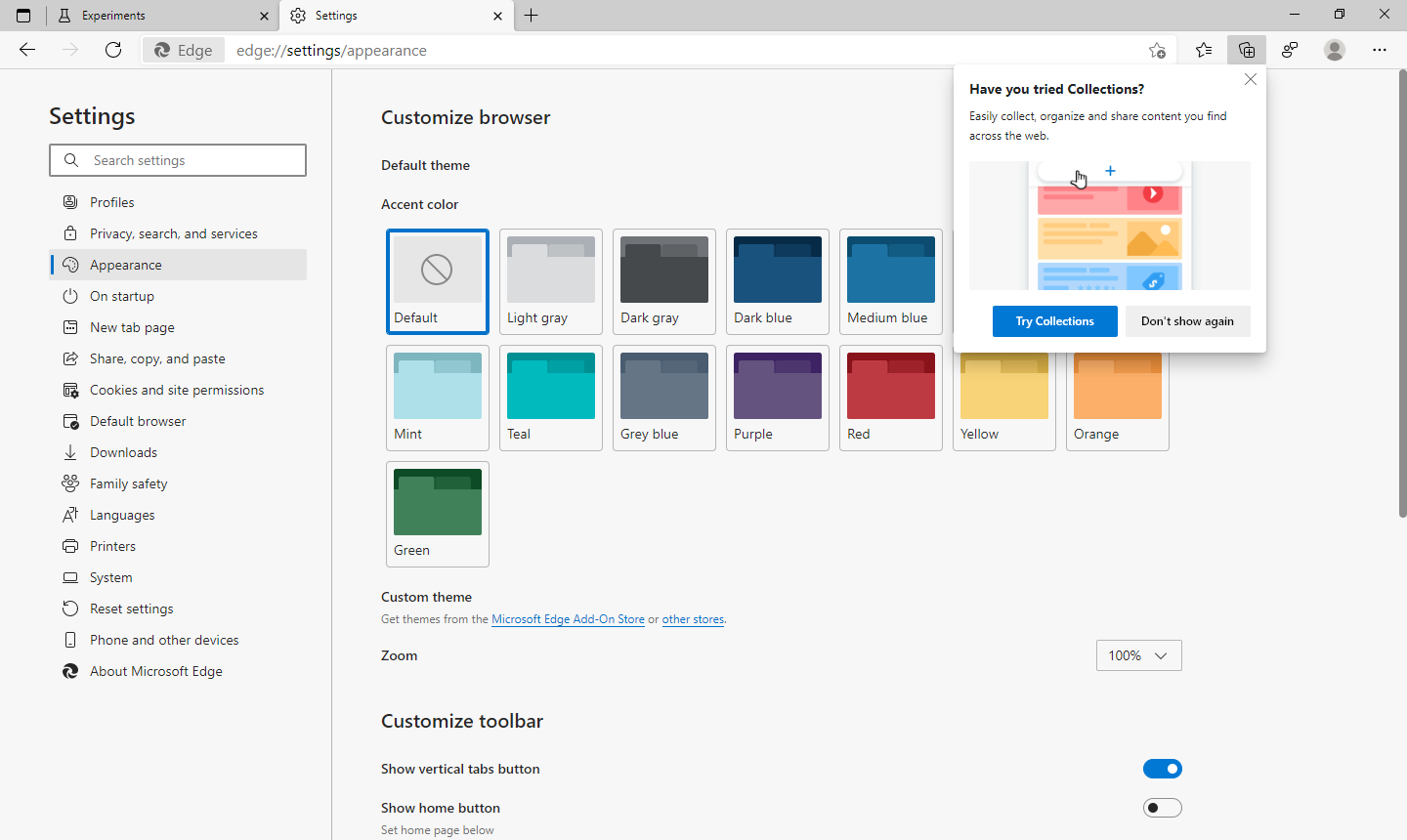Click the Don't show again button
Screen dimensions: 1407x840
pyautogui.click(x=1187, y=321)
